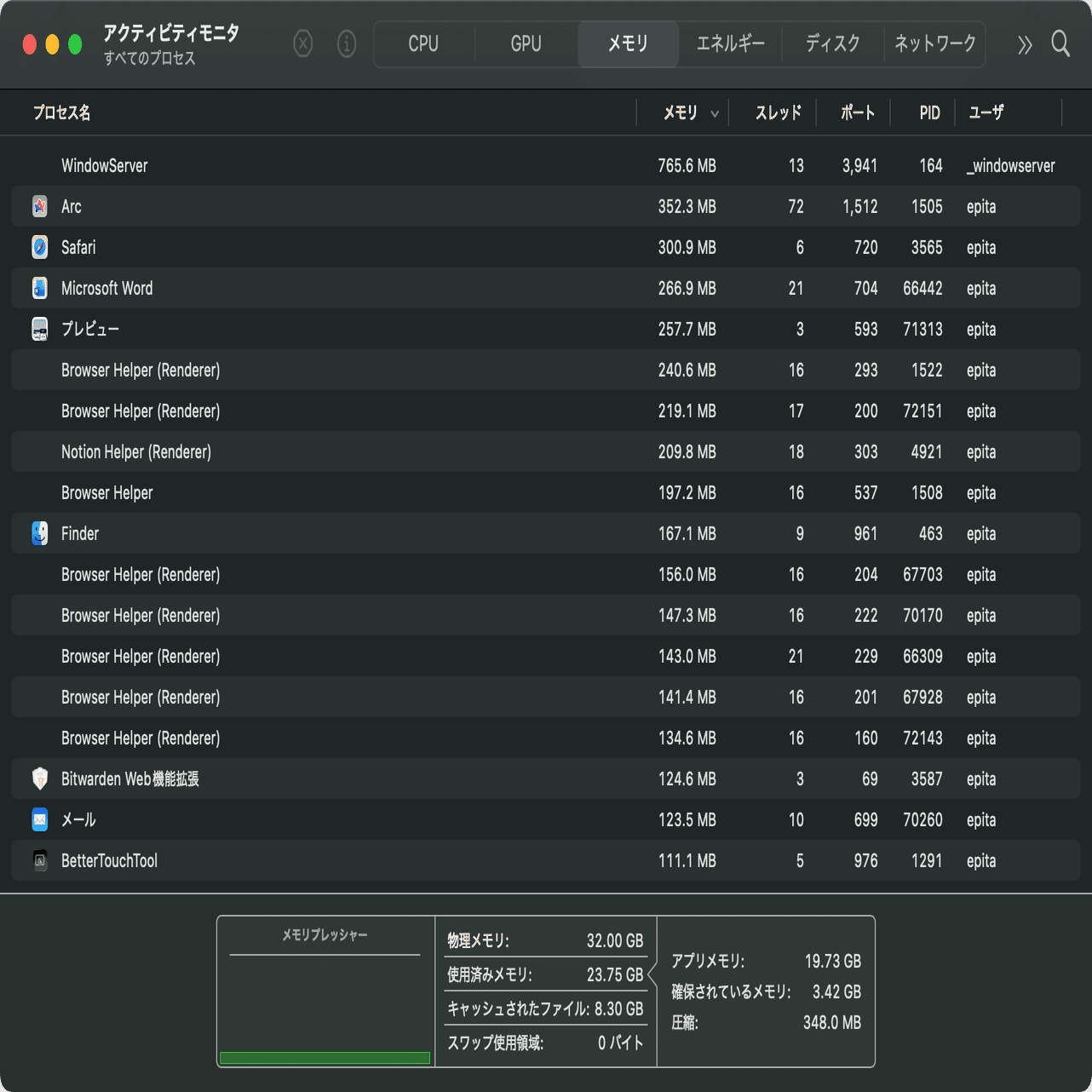
Task: Click Safari's PID 3565 cell
Action: click(x=927, y=247)
